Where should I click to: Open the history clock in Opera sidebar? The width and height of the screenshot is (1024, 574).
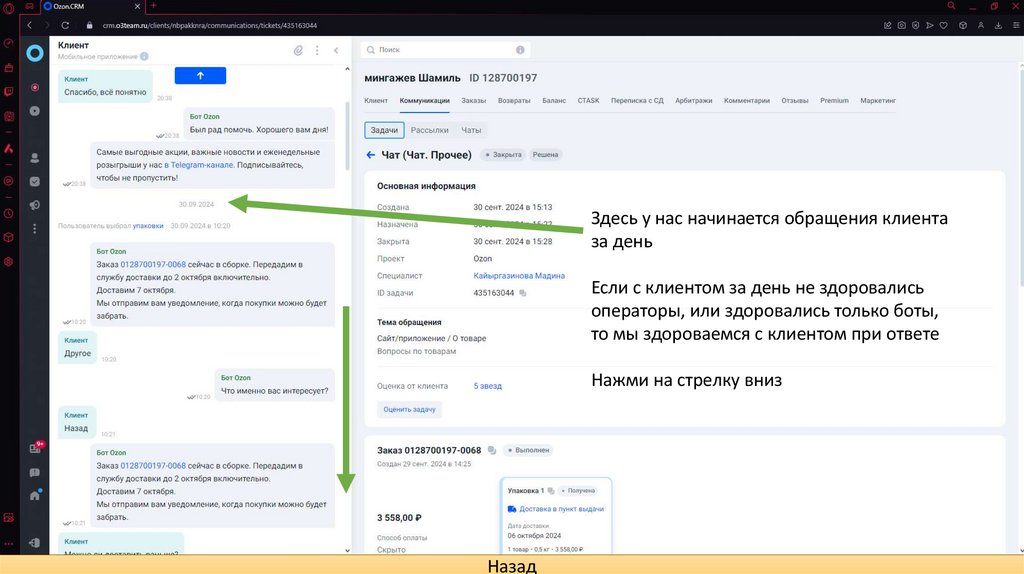pyautogui.click(x=8, y=213)
